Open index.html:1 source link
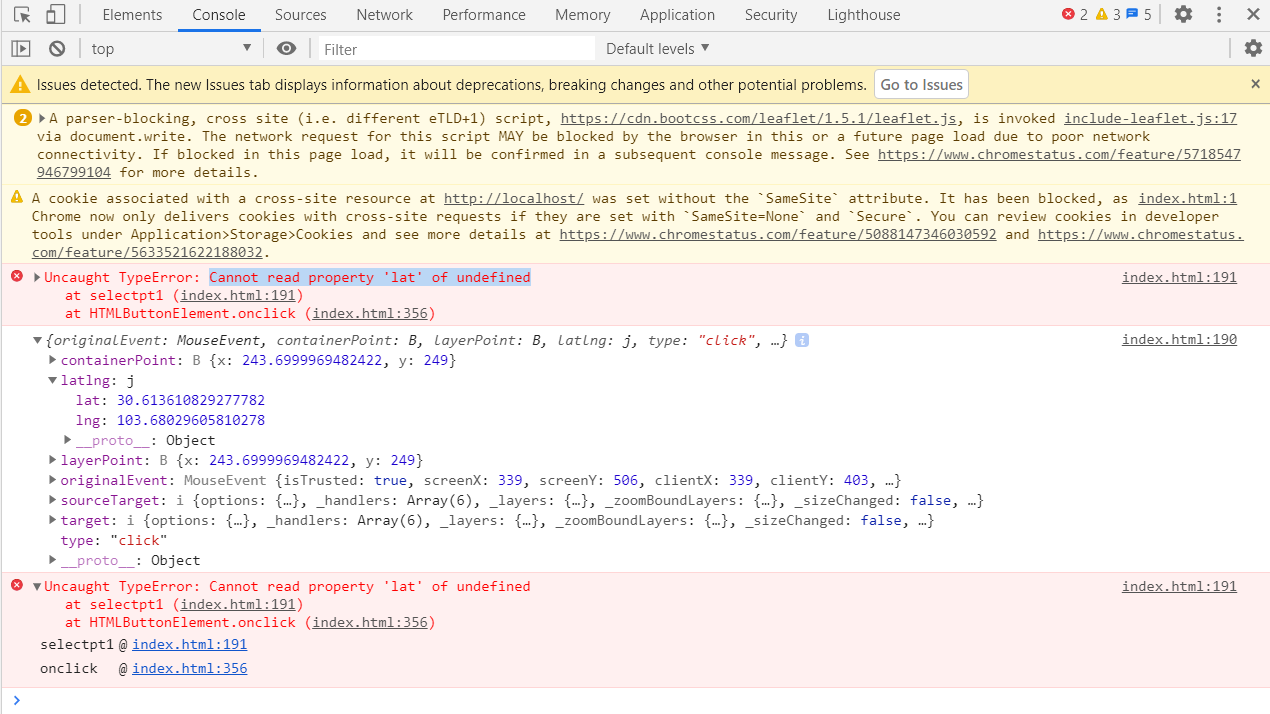 (1187, 198)
